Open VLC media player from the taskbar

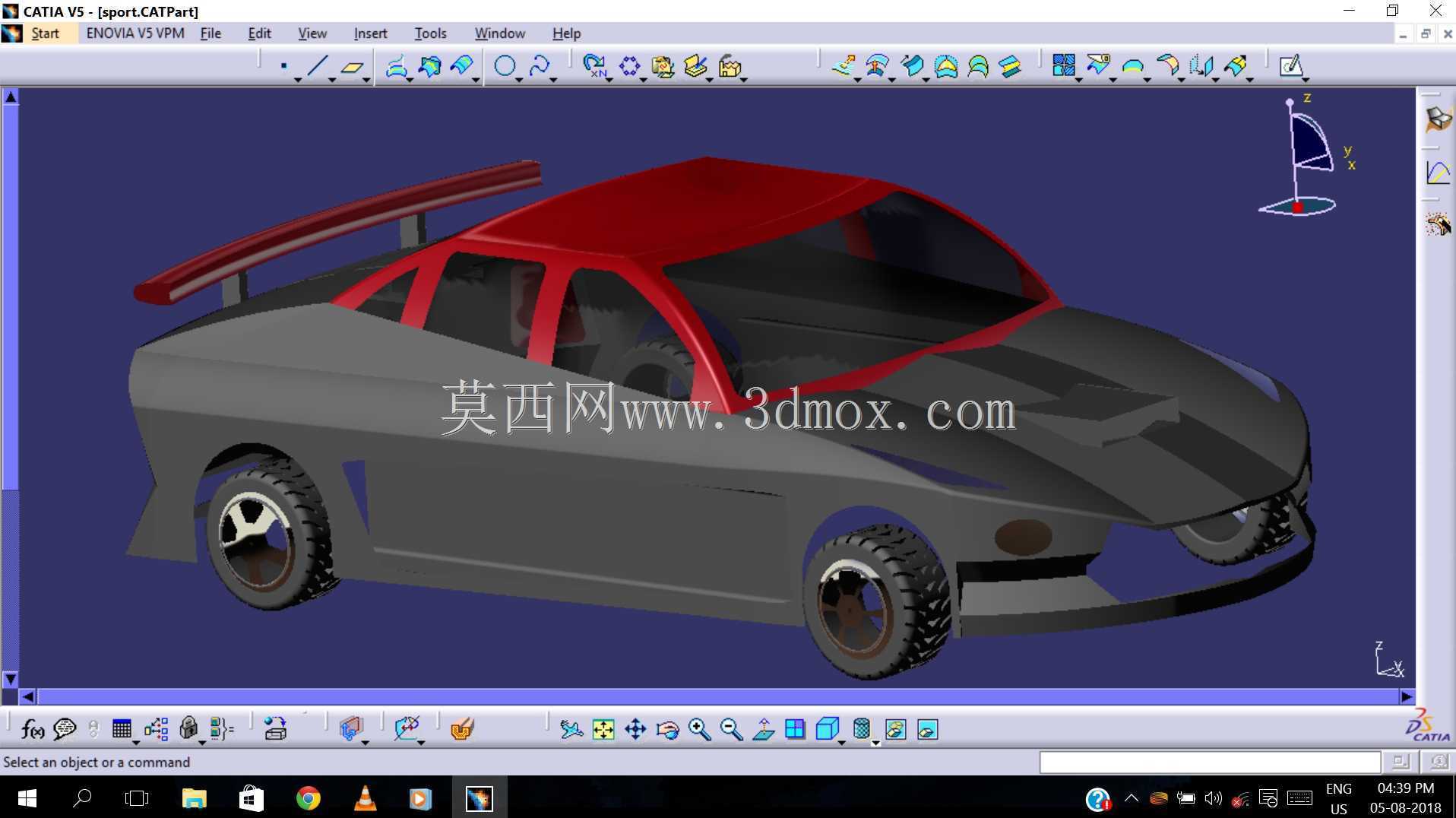366,798
